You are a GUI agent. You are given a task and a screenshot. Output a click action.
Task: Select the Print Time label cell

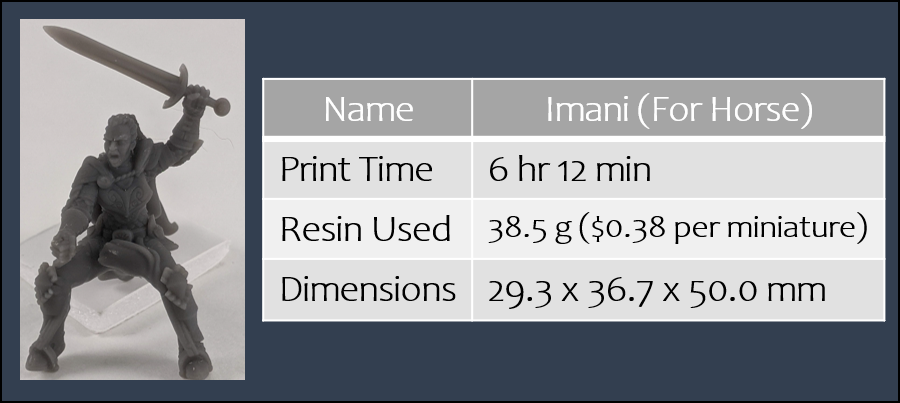point(367,169)
